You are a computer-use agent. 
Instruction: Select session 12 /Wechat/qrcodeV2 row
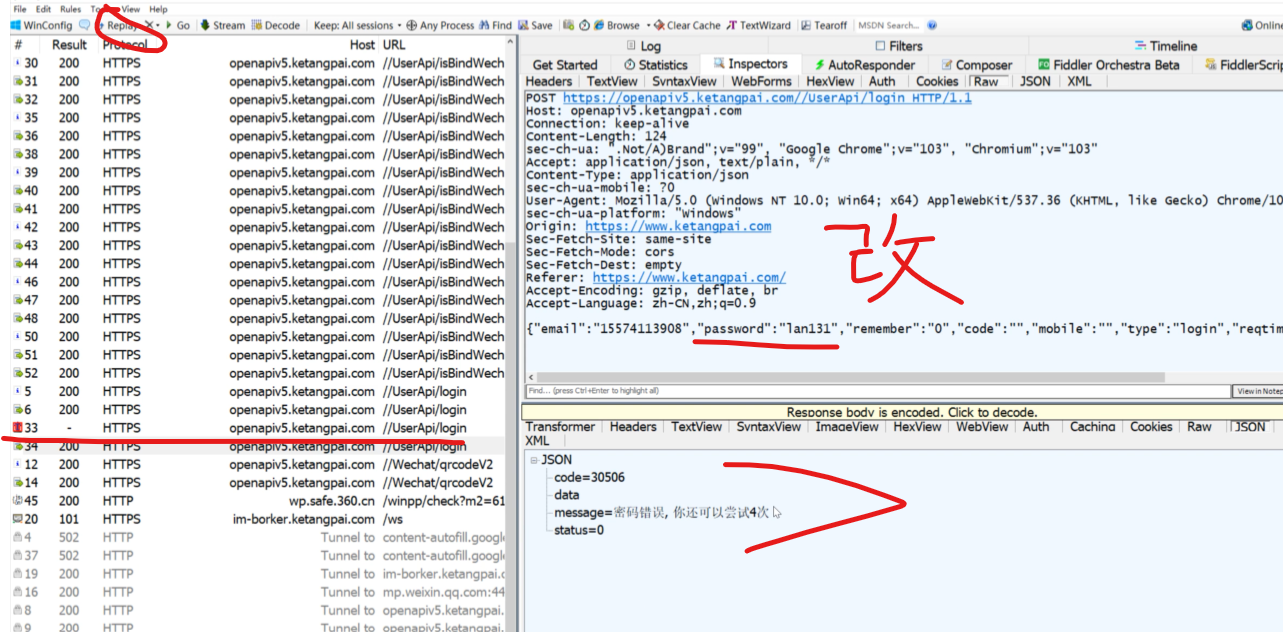point(258,464)
